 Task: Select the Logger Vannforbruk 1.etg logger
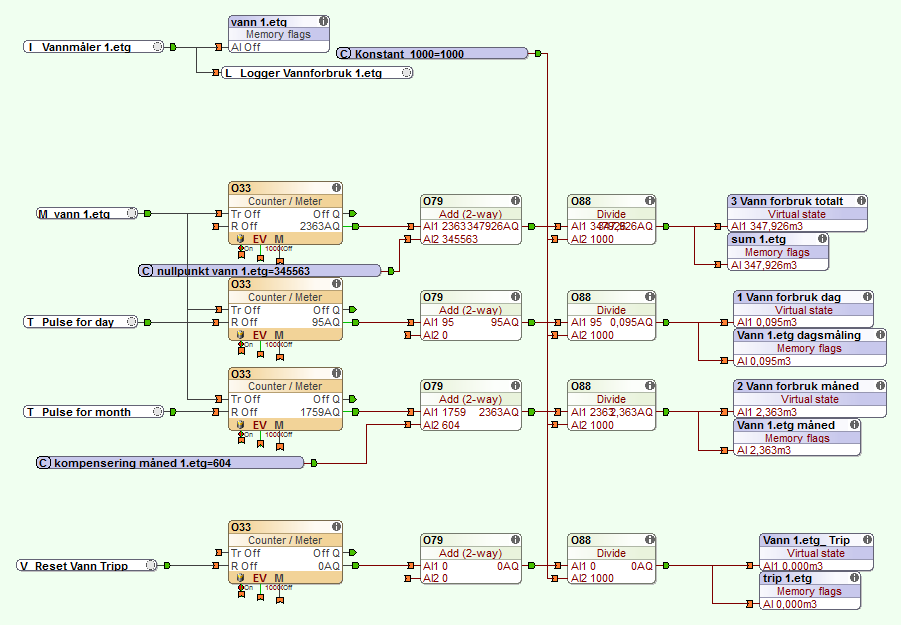coord(316,73)
